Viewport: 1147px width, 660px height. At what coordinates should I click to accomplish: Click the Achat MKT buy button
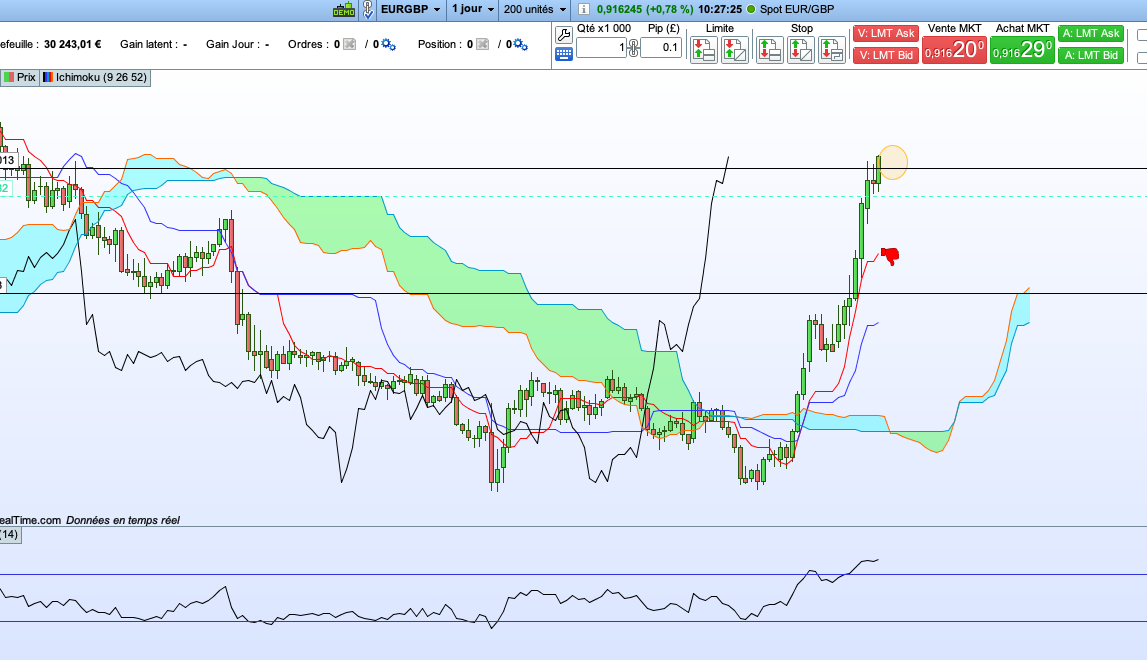coord(1022,50)
